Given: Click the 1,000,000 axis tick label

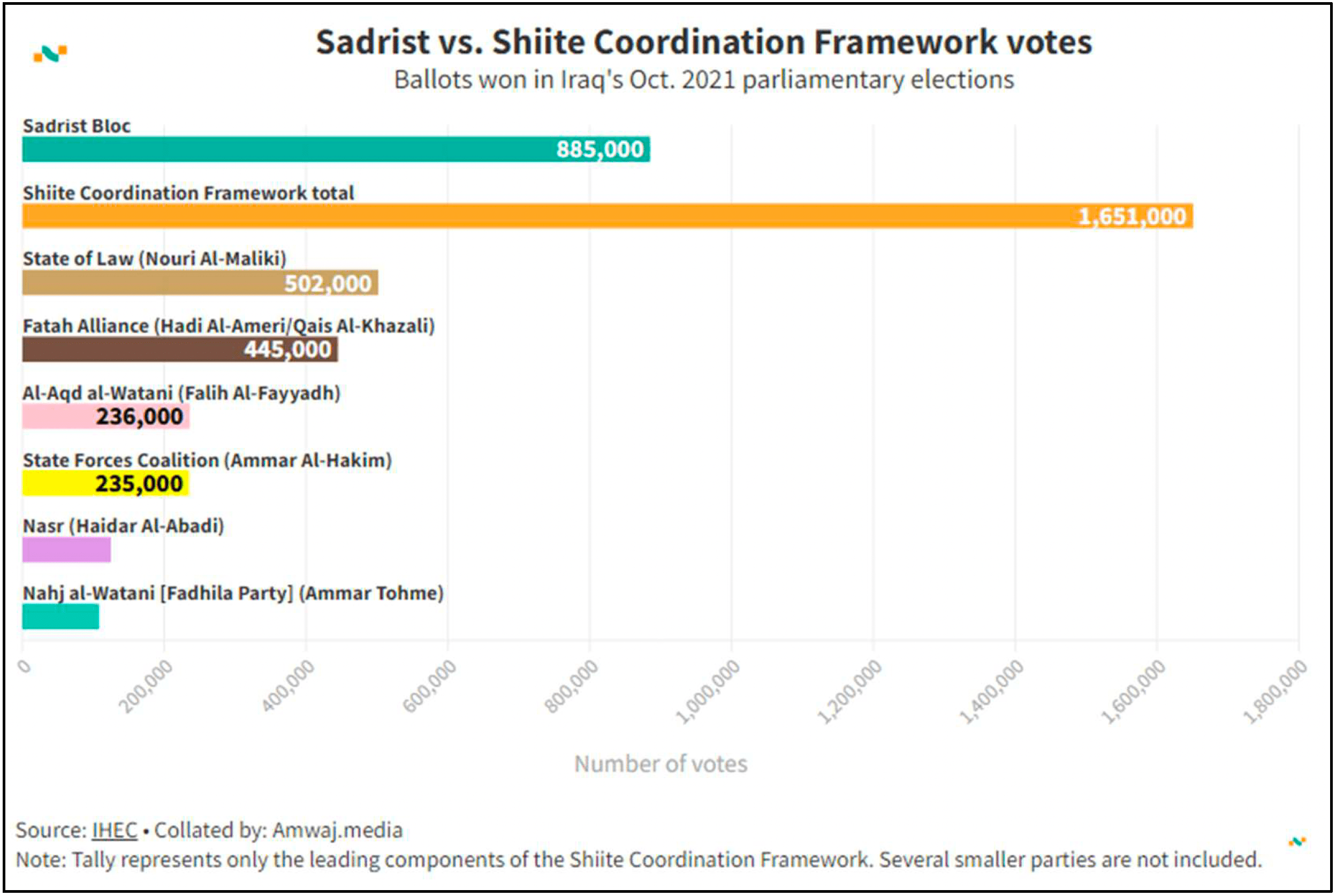Looking at the screenshot, I should click(x=709, y=692).
